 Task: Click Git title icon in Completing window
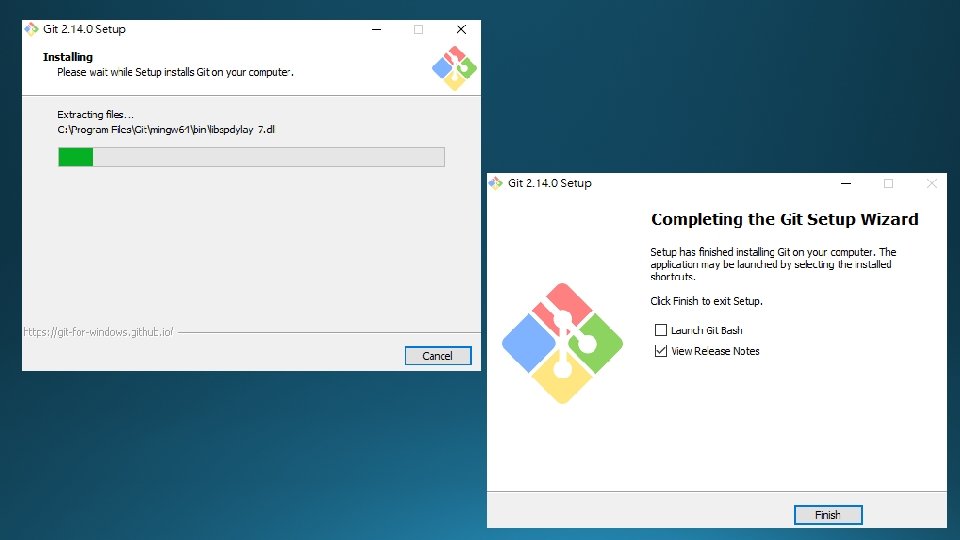(x=496, y=183)
